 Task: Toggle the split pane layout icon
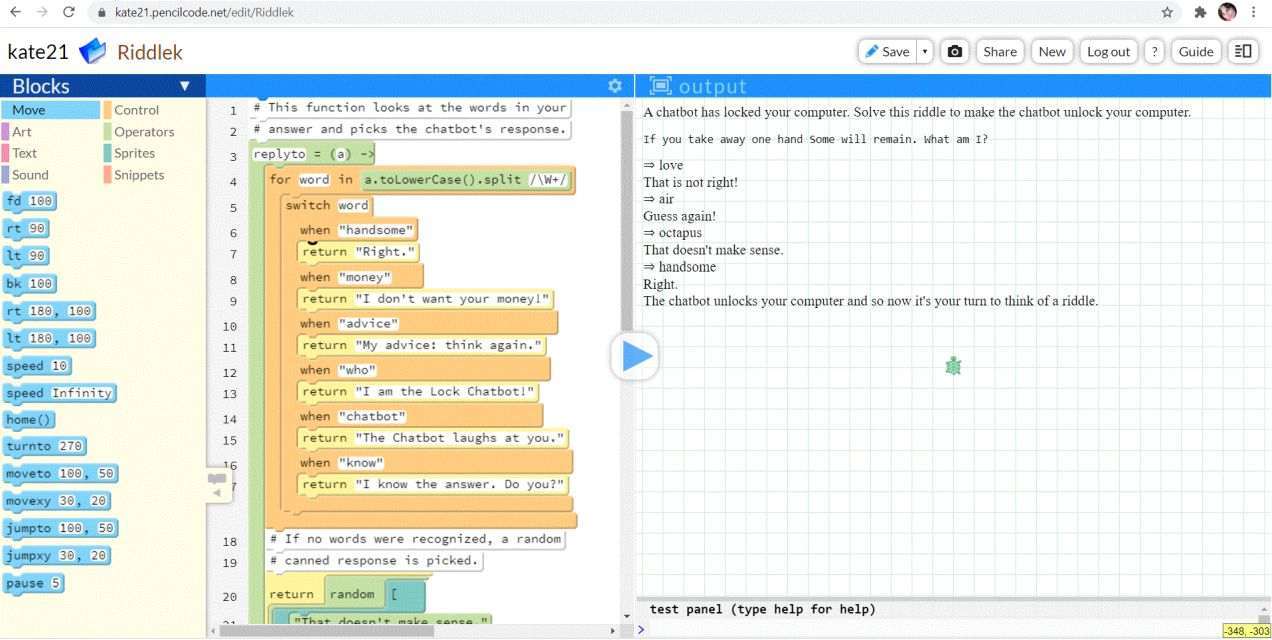click(x=1243, y=52)
